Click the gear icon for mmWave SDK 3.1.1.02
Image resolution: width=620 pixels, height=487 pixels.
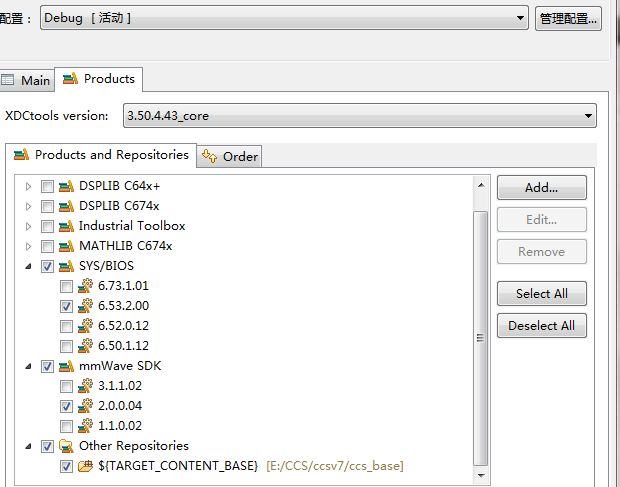85,386
